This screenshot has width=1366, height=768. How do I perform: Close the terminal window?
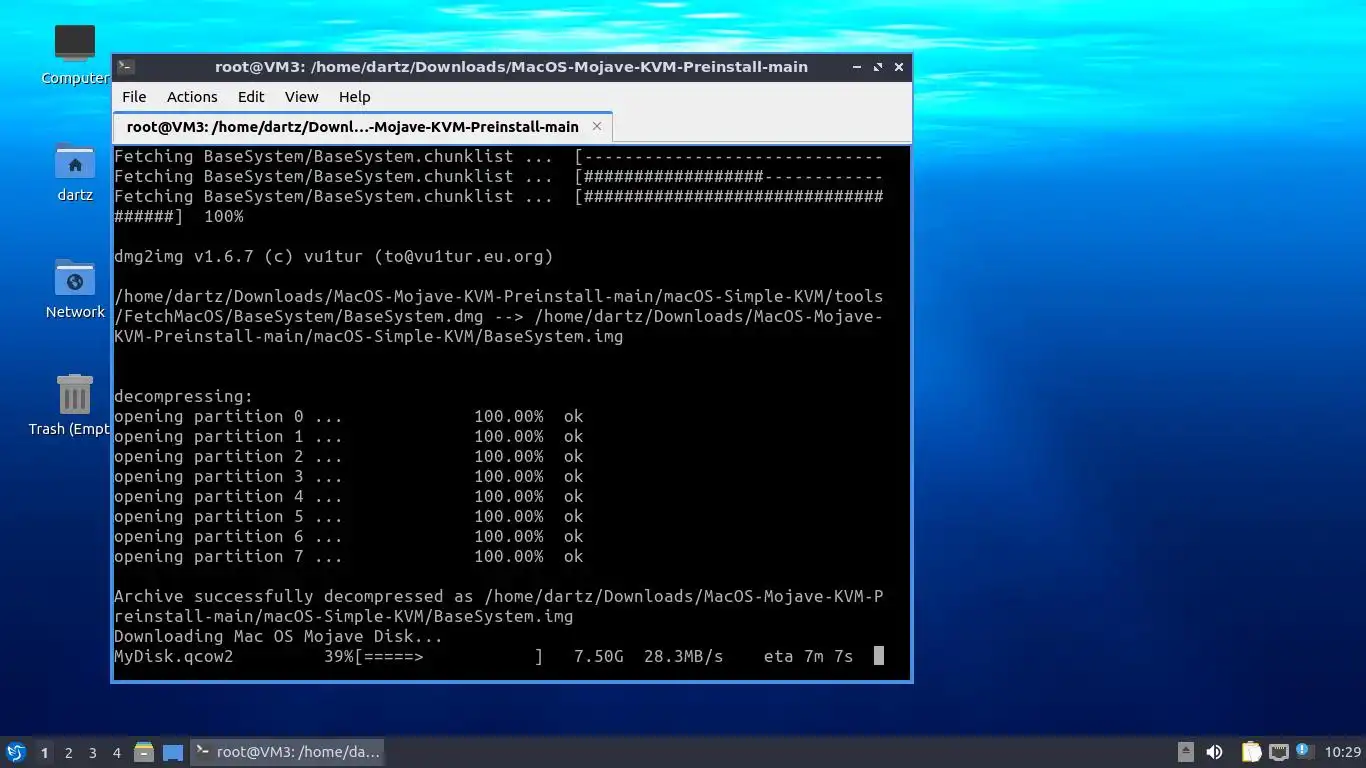[899, 67]
